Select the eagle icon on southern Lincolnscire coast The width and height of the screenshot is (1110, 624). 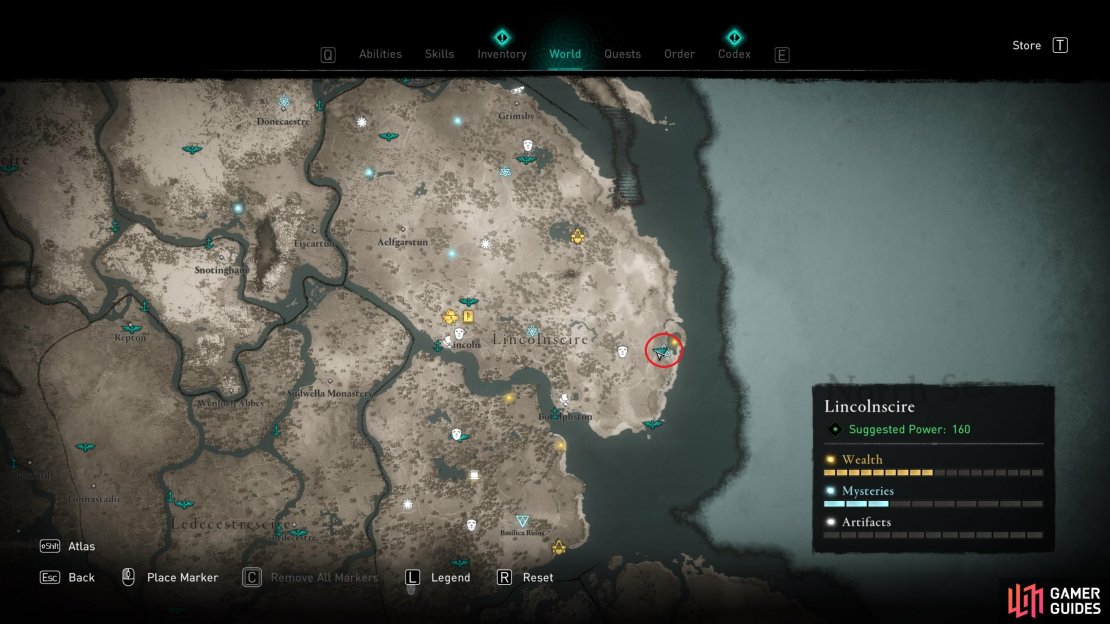(652, 425)
